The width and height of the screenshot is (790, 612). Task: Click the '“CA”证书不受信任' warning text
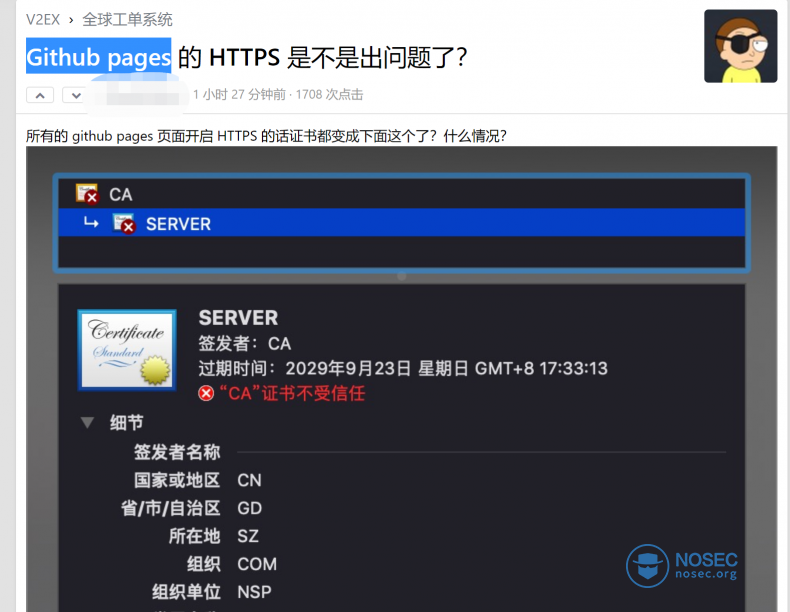pos(292,393)
